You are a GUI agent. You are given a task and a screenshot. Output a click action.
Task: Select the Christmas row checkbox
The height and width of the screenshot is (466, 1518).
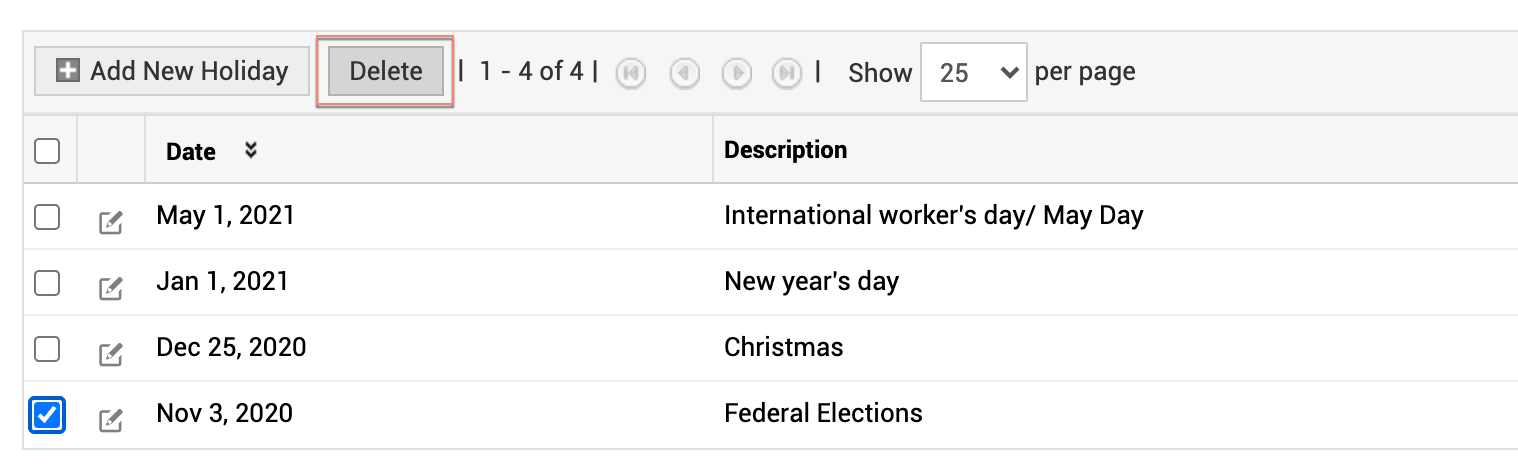tap(47, 349)
